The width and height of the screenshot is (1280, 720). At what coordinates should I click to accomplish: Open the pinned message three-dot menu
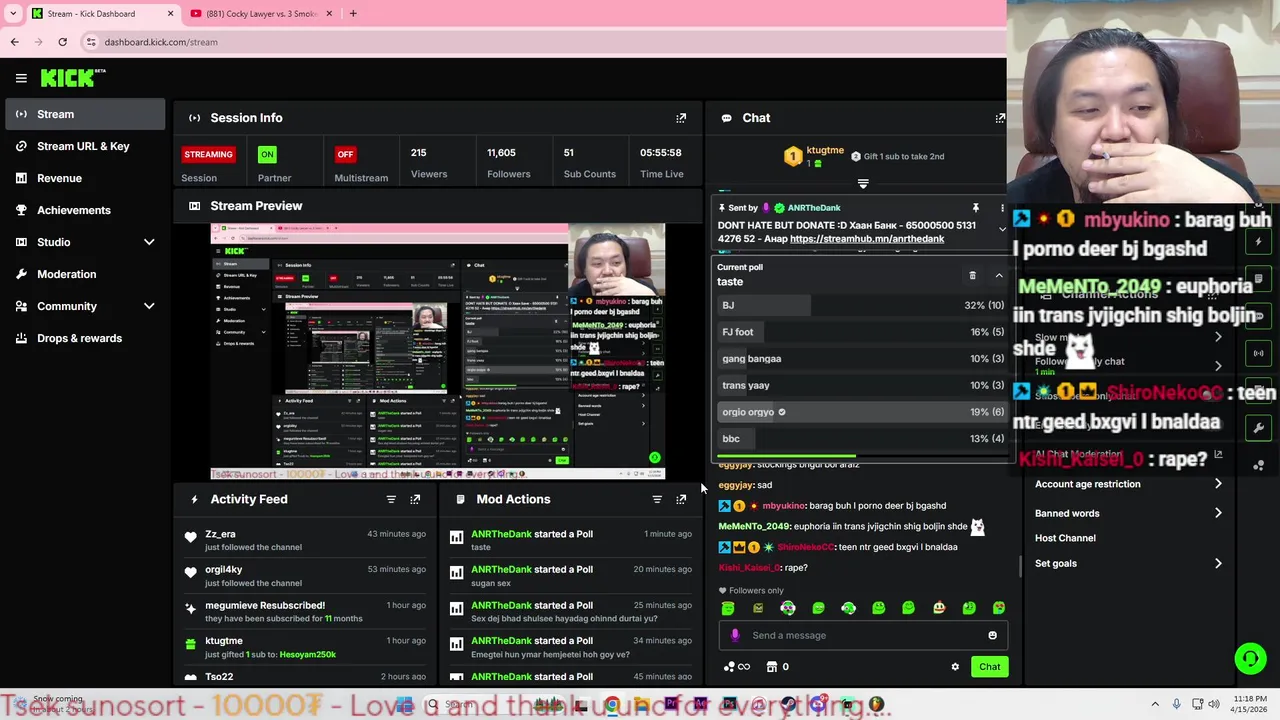1002,208
